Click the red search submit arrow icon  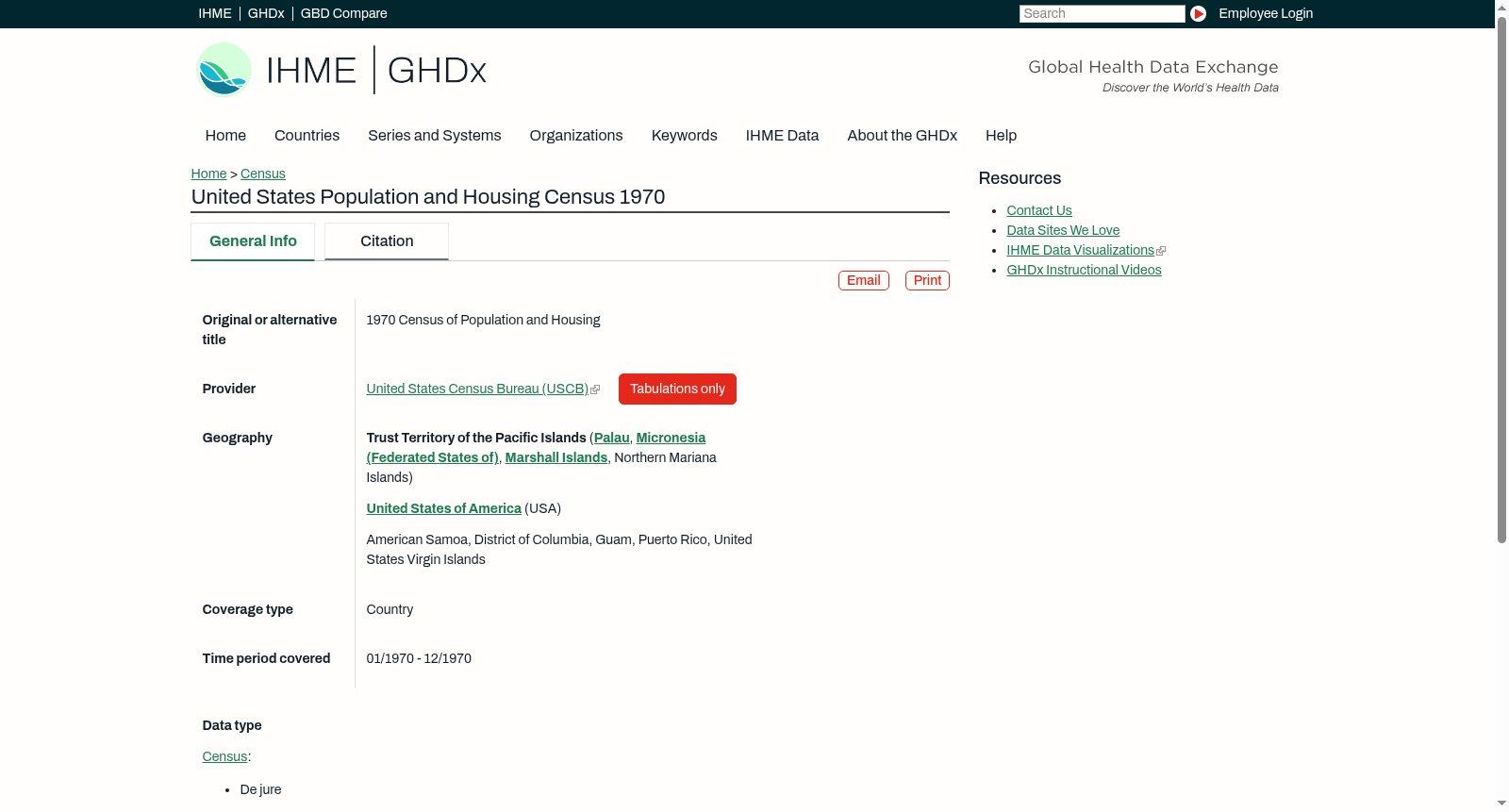[x=1198, y=13]
